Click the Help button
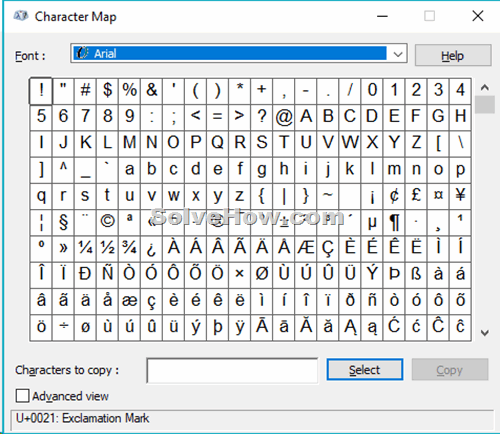Screen dimensions: 500x434 (453, 56)
